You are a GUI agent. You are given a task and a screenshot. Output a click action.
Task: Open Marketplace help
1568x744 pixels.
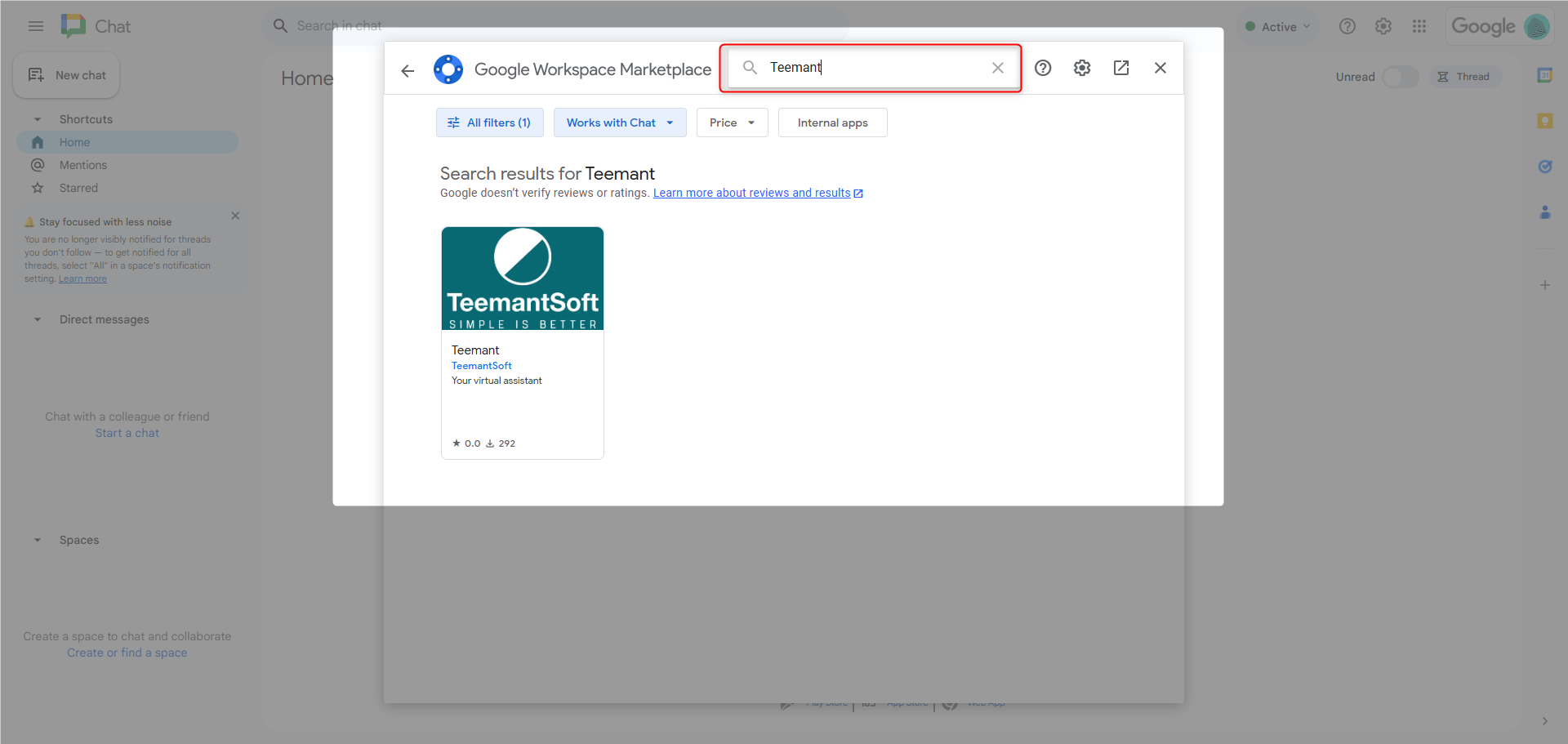click(1043, 68)
